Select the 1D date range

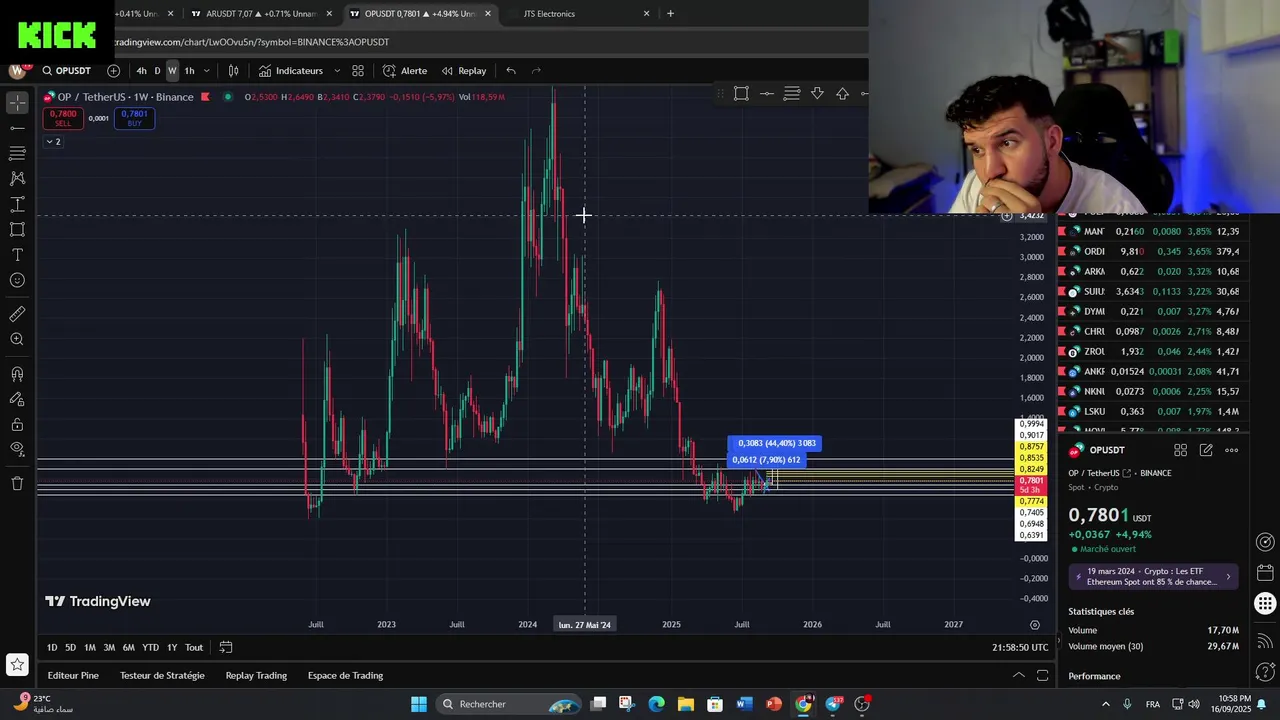click(52, 647)
